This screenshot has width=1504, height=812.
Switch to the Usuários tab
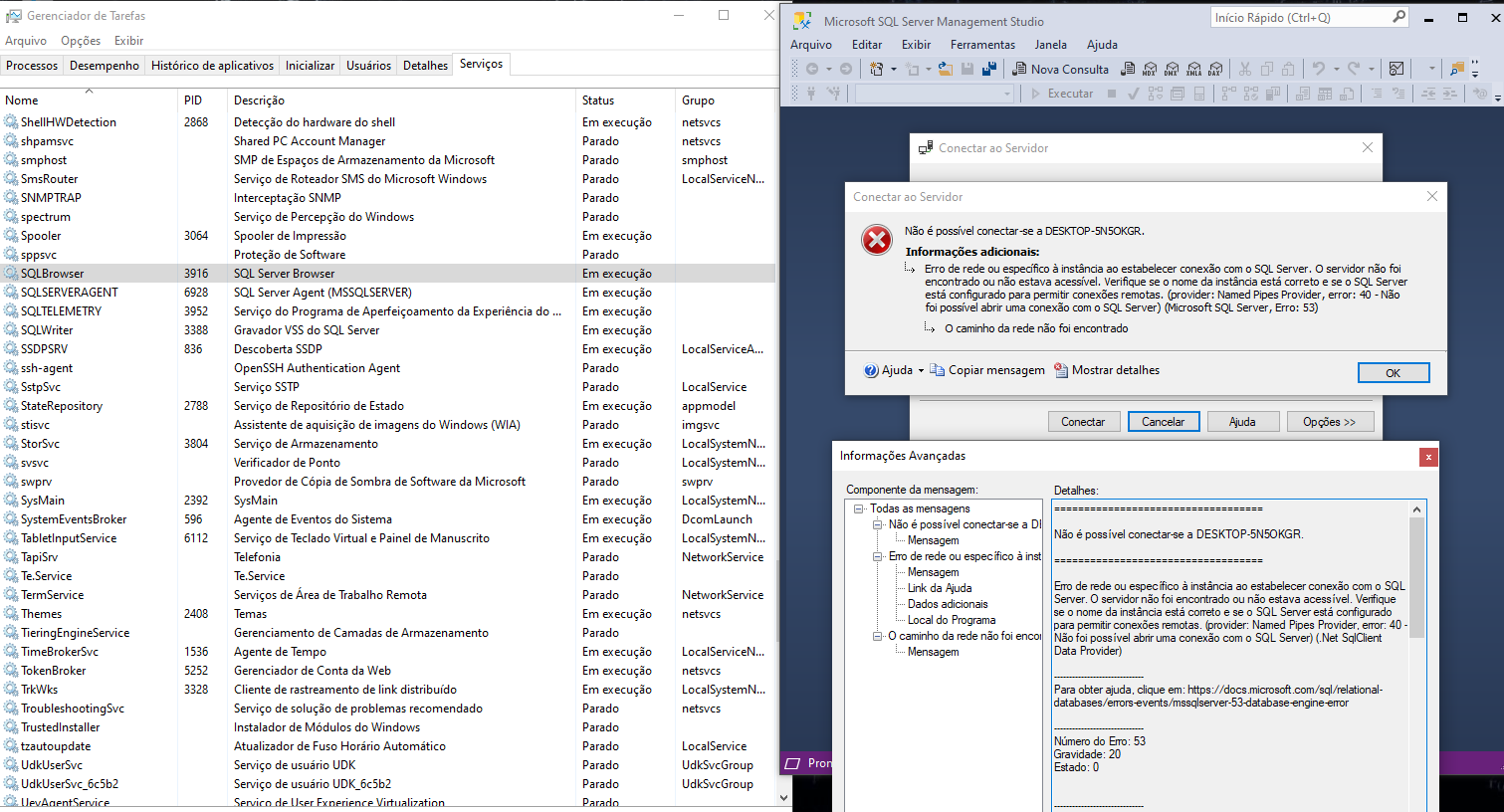pos(368,66)
